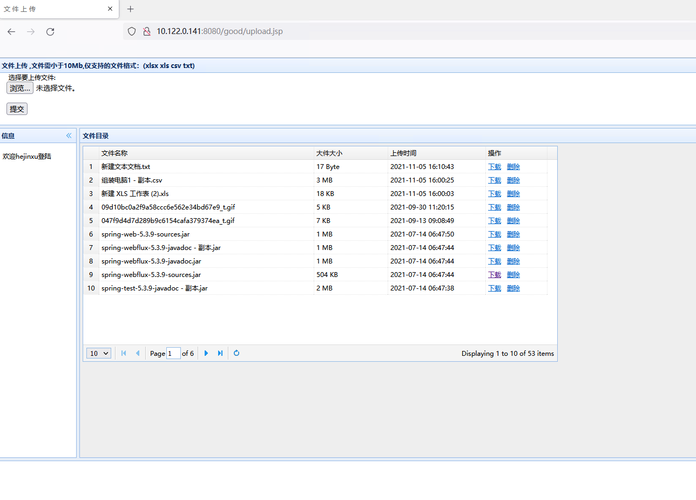Collapse the 信息 panel with the double chevron
Screen dimensions: 696x500
[69, 136]
